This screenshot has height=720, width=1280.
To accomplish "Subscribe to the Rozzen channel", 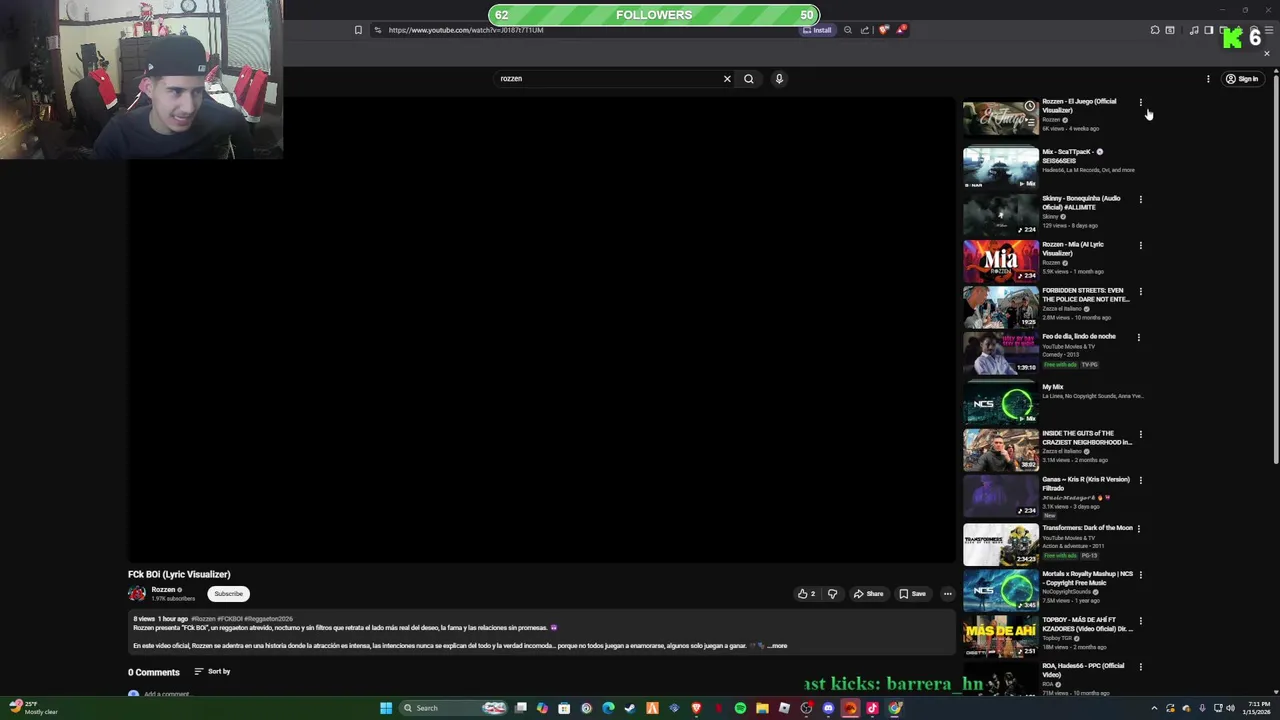I will [x=228, y=594].
